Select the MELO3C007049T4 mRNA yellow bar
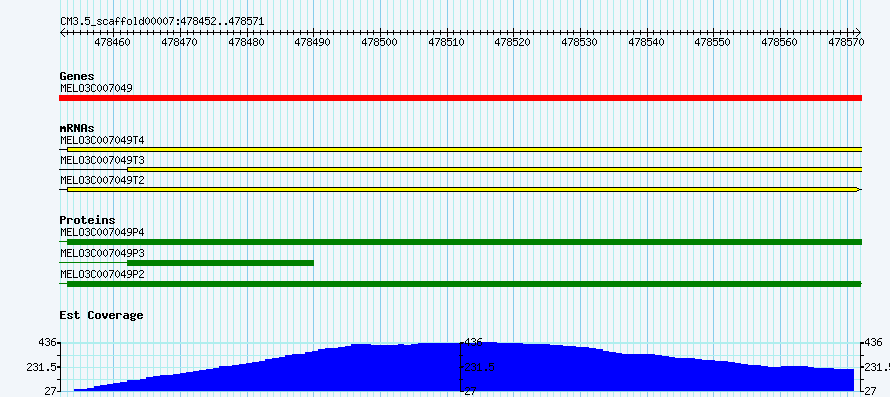Screen dimensions: 890x397 pos(464,149)
